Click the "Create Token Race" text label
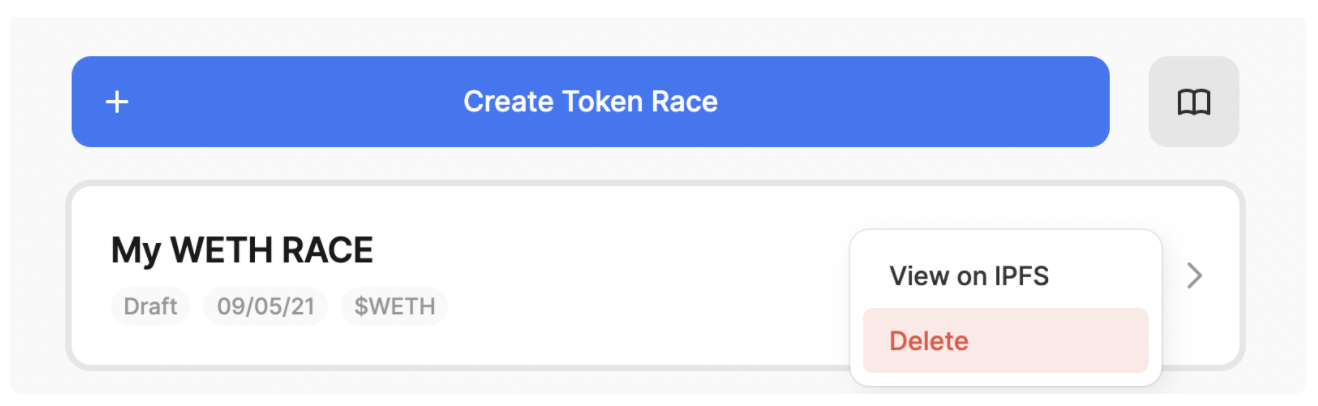Viewport: 1318px width, 406px height. [590, 102]
